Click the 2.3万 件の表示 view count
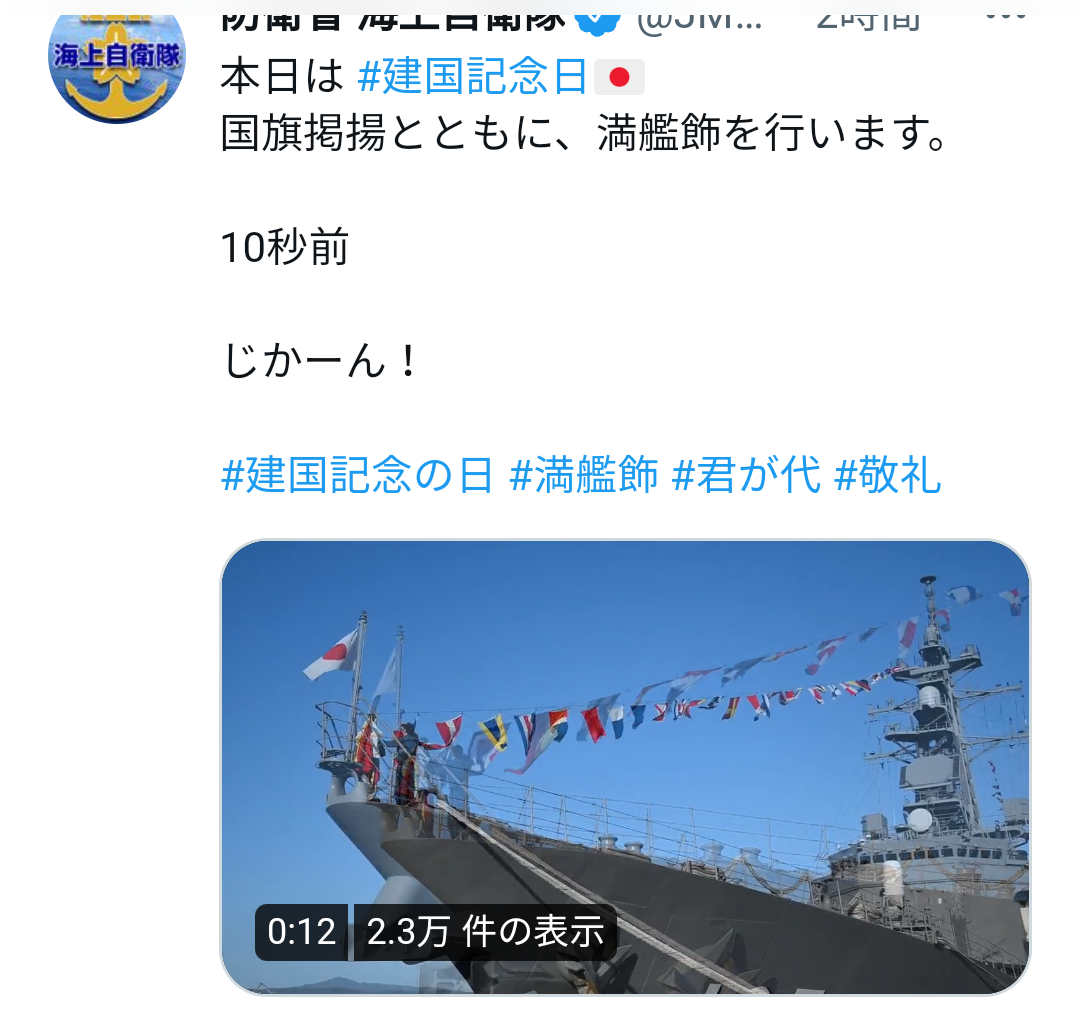 486,931
